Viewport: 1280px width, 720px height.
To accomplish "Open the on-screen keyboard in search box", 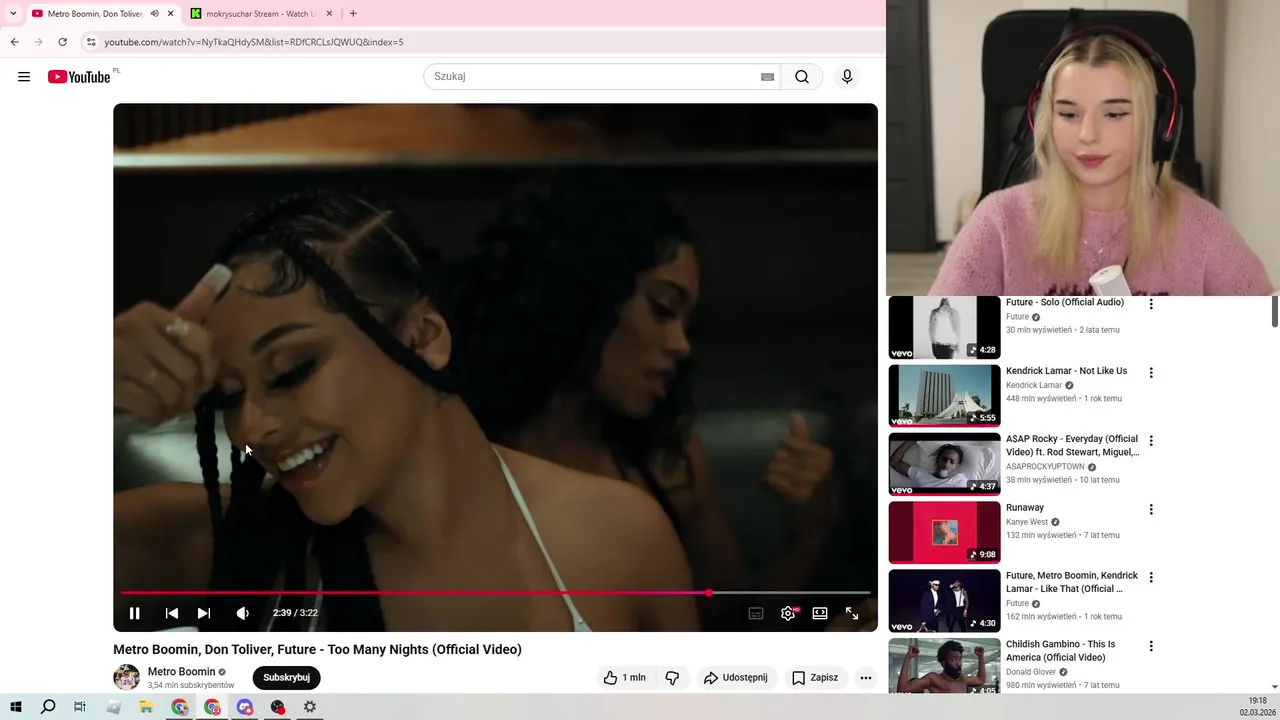I will click(768, 77).
